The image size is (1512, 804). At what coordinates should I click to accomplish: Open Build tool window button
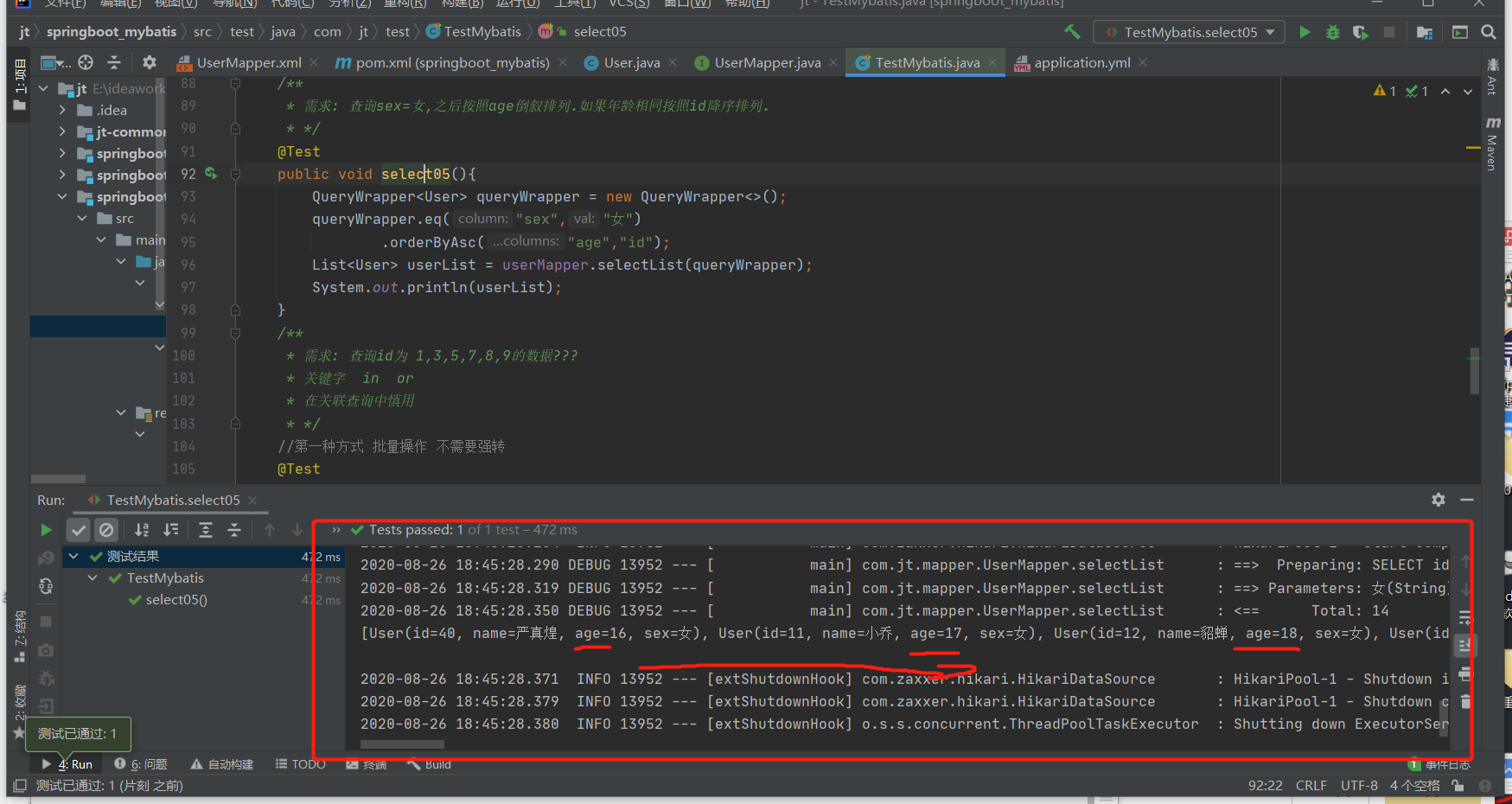point(428,764)
